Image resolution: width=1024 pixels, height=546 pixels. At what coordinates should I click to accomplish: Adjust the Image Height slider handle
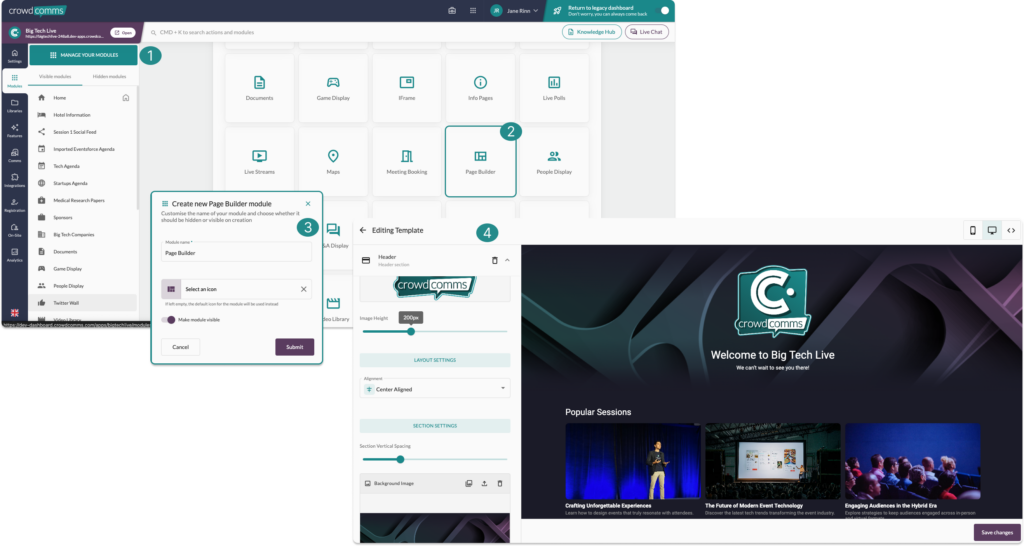(x=411, y=331)
